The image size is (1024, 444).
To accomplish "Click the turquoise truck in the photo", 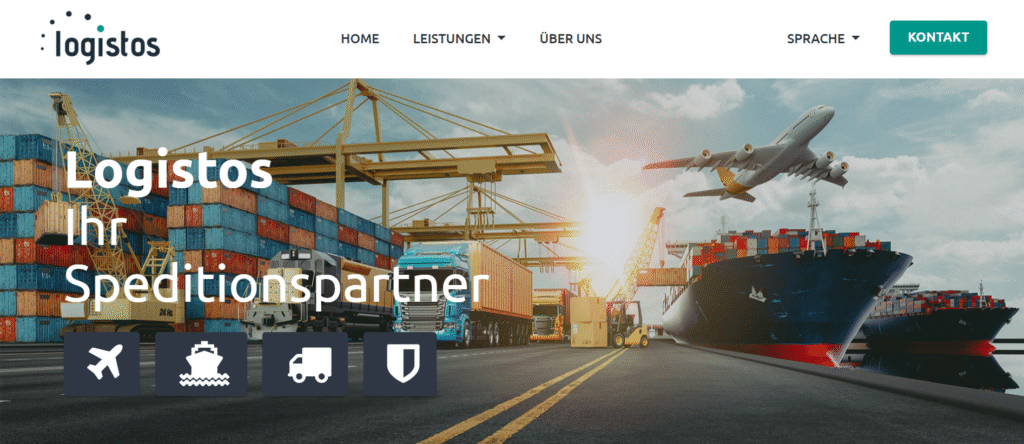I will tap(434, 294).
